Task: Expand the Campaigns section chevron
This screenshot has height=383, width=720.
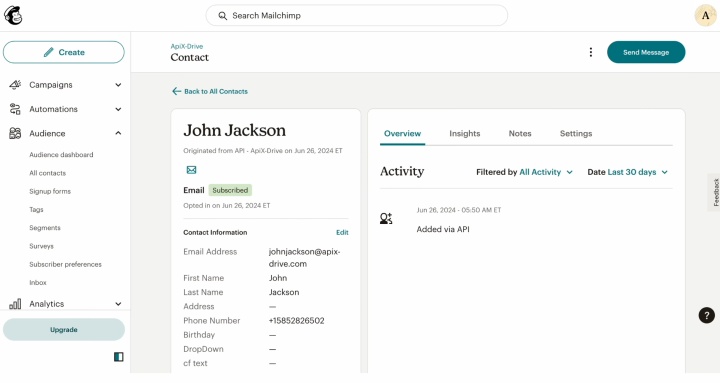Action: [118, 85]
